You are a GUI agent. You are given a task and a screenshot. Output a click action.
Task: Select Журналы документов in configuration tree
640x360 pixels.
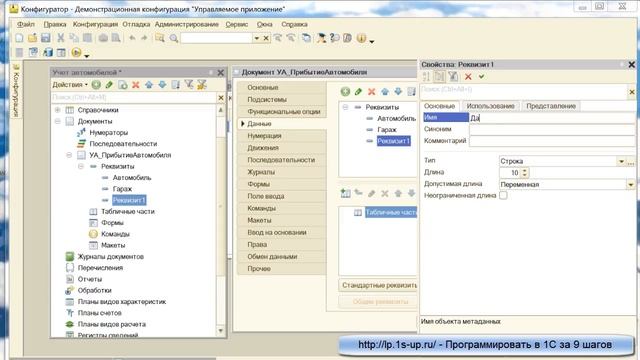coord(111,256)
